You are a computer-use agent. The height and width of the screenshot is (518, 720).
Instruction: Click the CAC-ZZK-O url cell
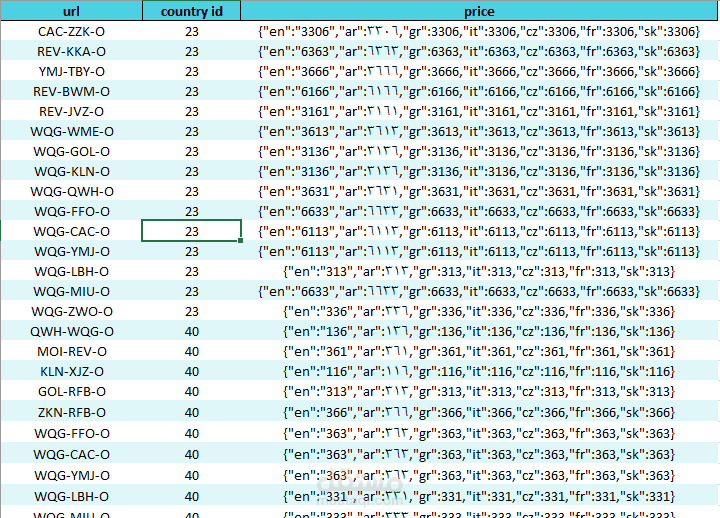71,31
